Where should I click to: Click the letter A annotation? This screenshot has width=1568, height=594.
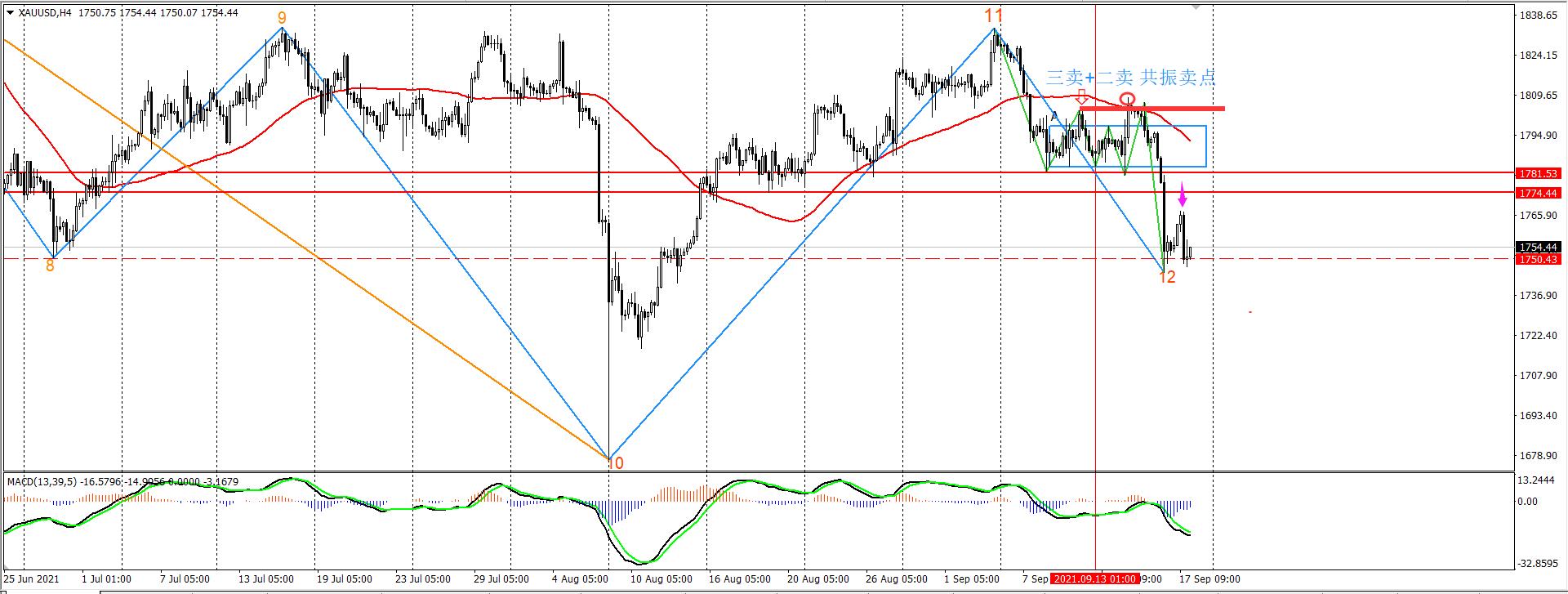pos(1054,117)
